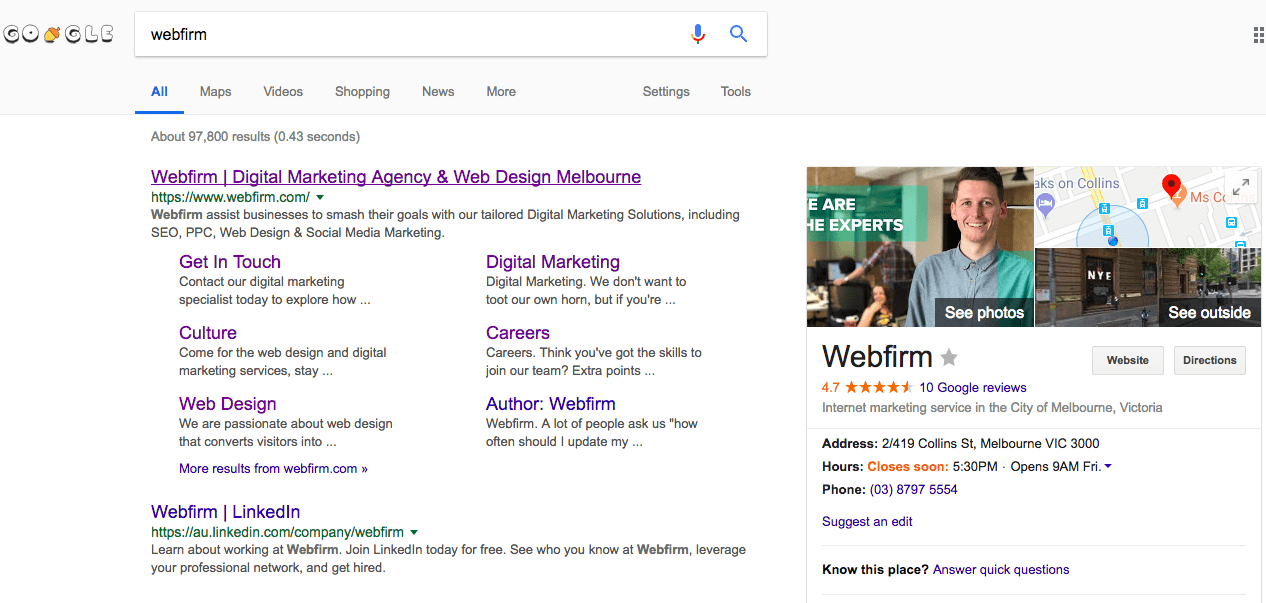Screen dimensions: 1266x603
Task: Switch to the Maps tab
Action: coord(215,91)
